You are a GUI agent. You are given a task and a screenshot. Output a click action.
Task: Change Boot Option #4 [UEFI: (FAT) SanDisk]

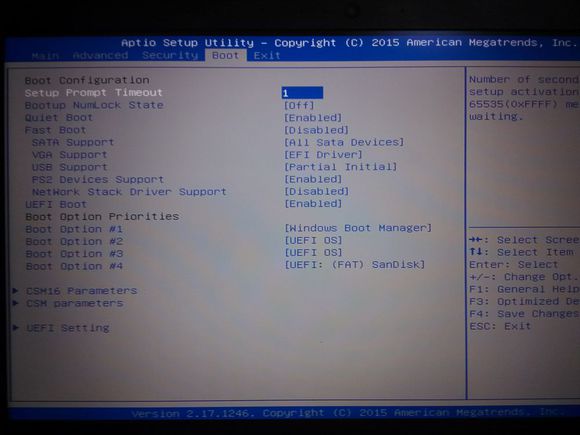(354, 265)
